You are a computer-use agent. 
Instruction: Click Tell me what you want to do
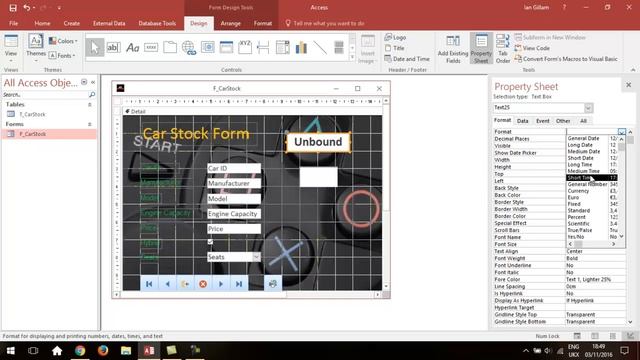pyautogui.click(x=325, y=23)
